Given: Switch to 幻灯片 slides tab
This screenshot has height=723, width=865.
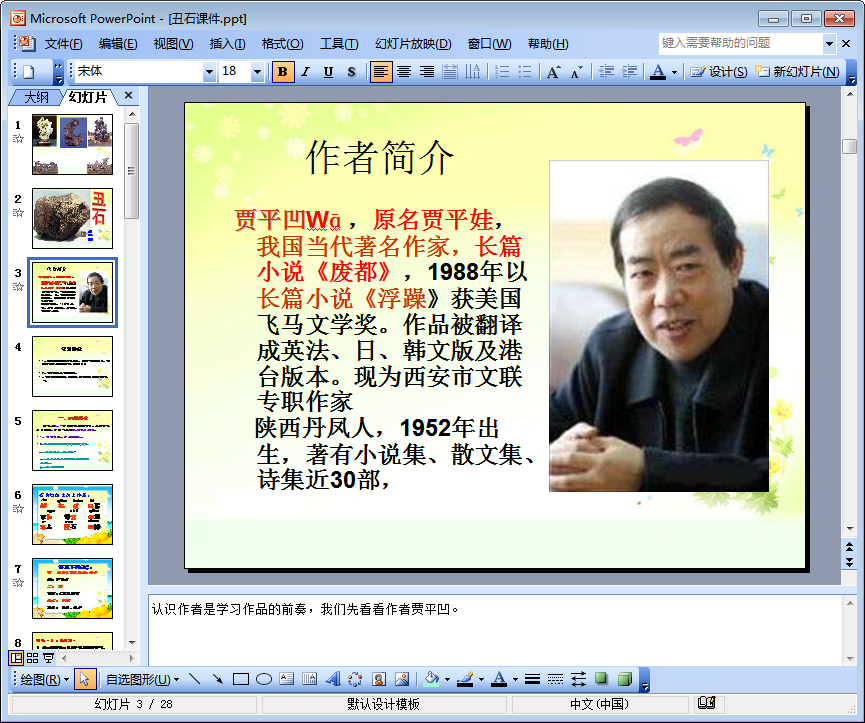Looking at the screenshot, I should point(87,97).
